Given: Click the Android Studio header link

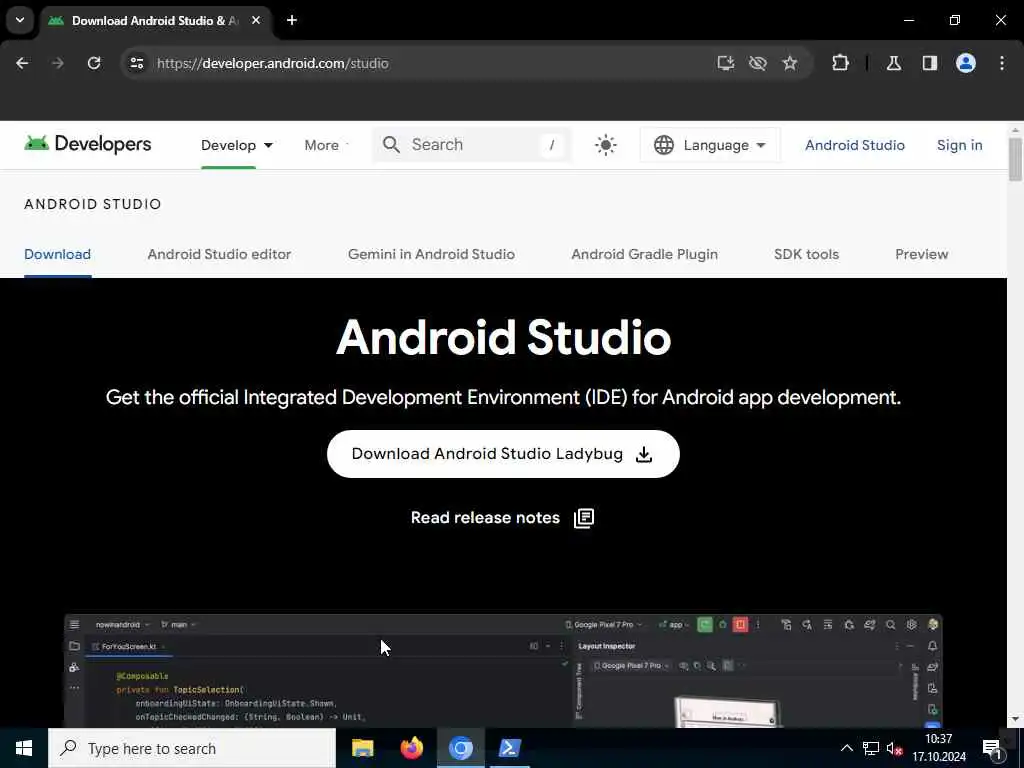Looking at the screenshot, I should coord(854,145).
